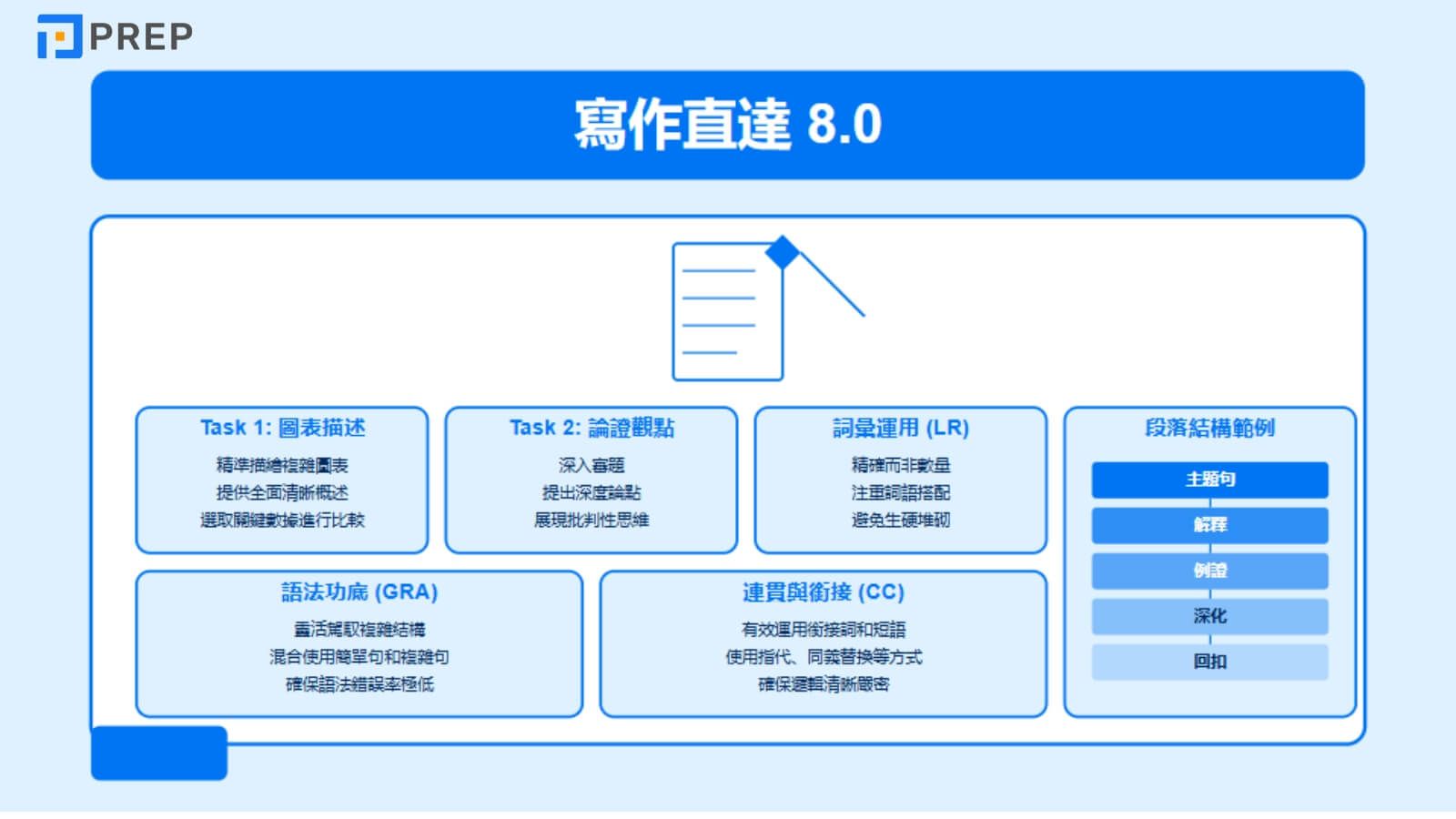
Task: Click the line 確保語法錯誤率極低
Action: tap(359, 683)
